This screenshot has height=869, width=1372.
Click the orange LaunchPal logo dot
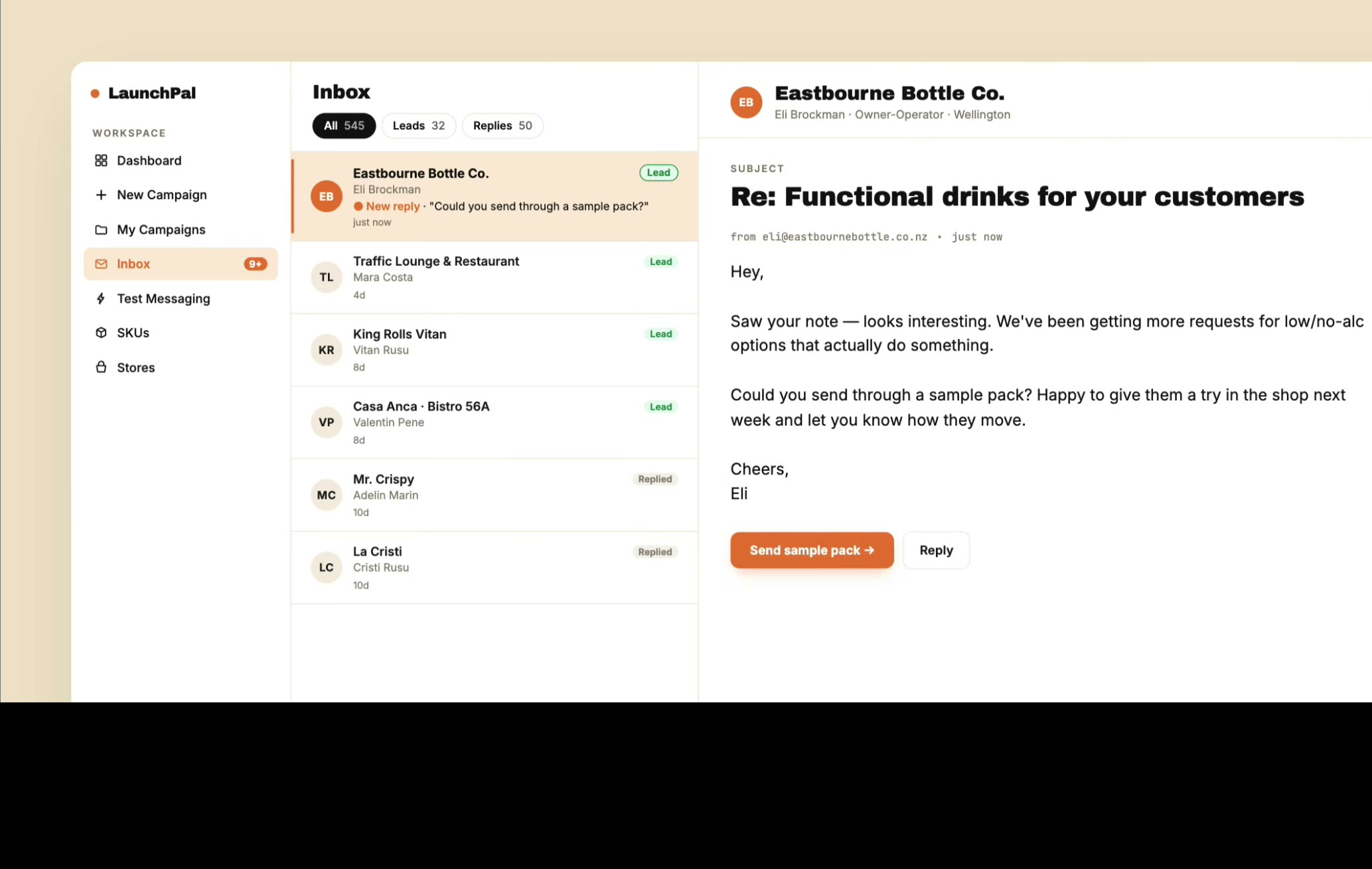[x=95, y=94]
